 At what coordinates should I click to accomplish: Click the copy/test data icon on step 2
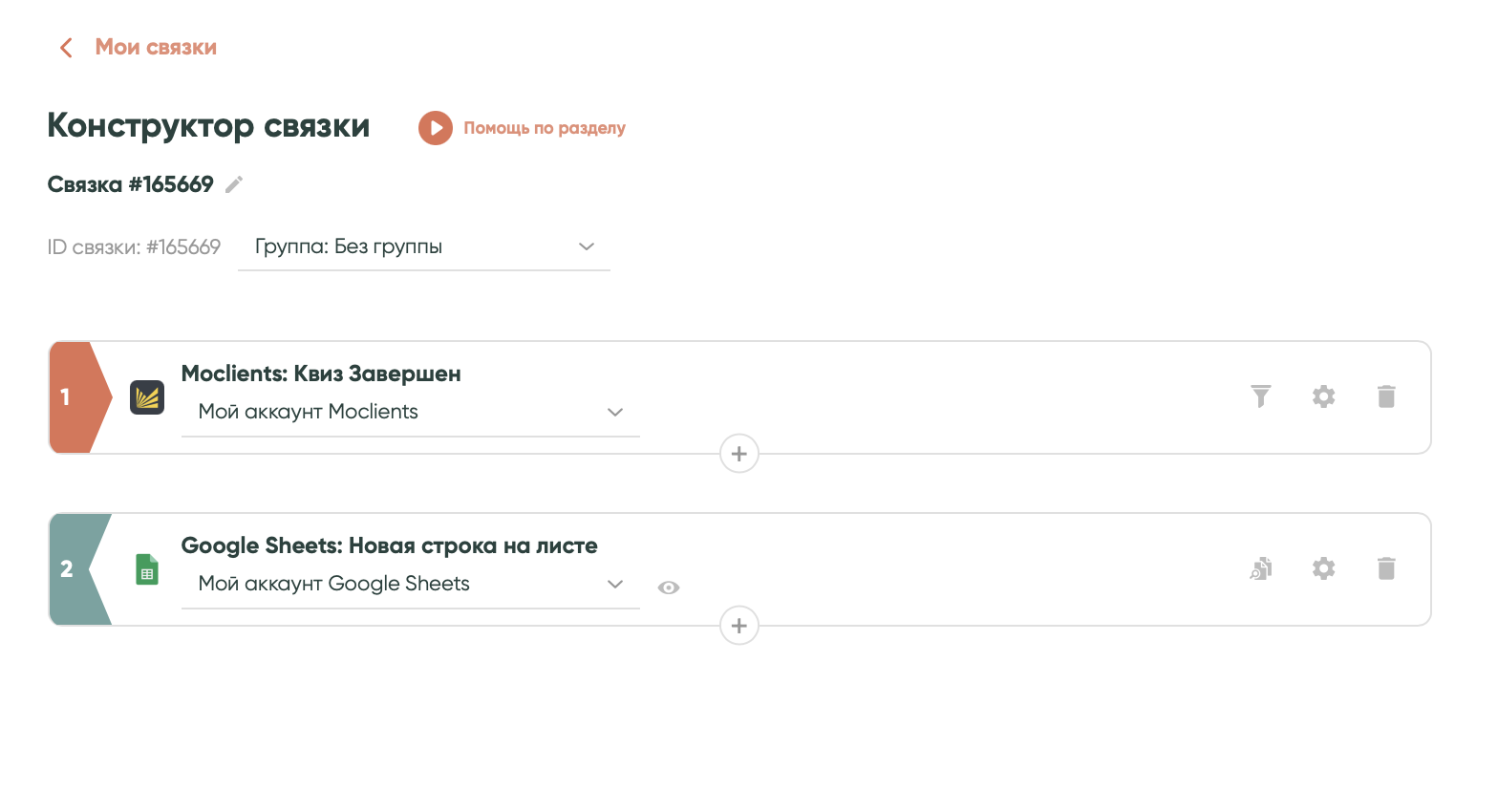tap(1261, 568)
